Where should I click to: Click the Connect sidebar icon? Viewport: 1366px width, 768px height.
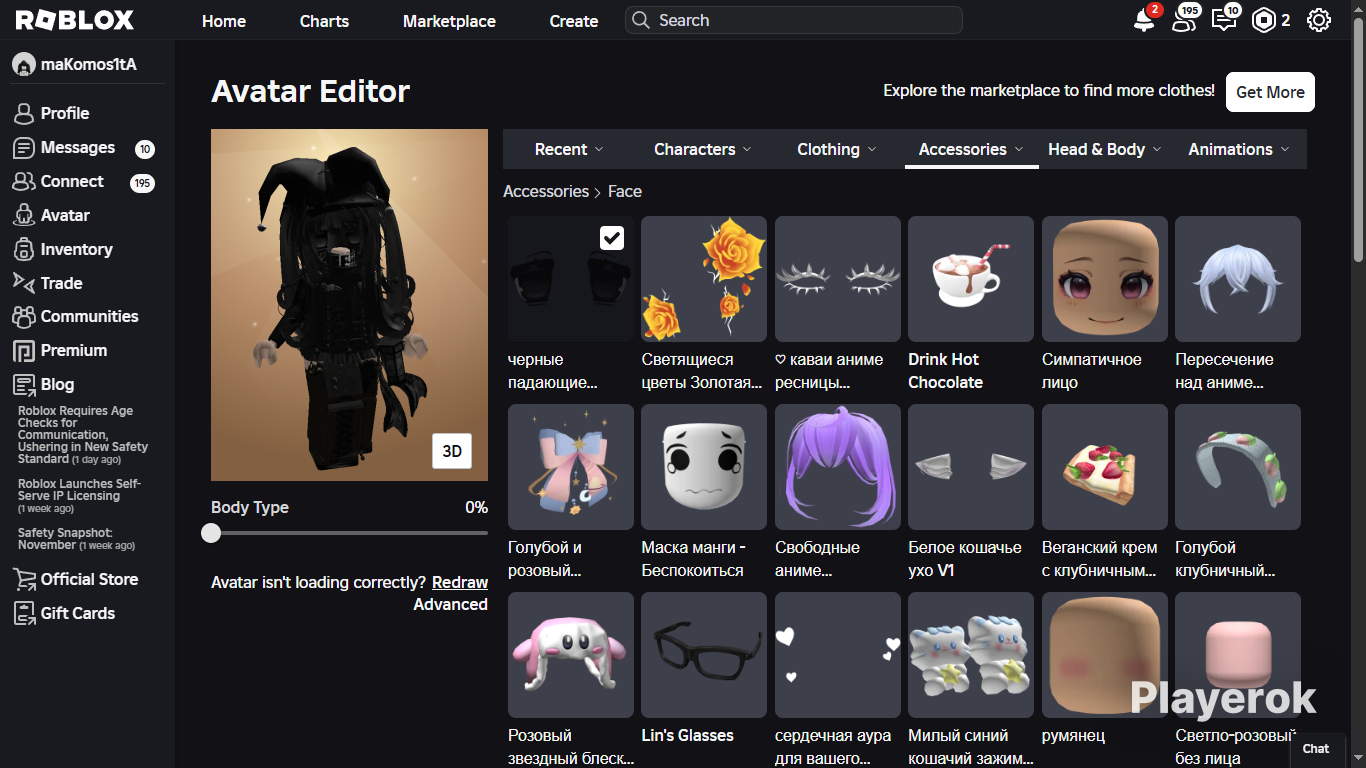pos(24,181)
